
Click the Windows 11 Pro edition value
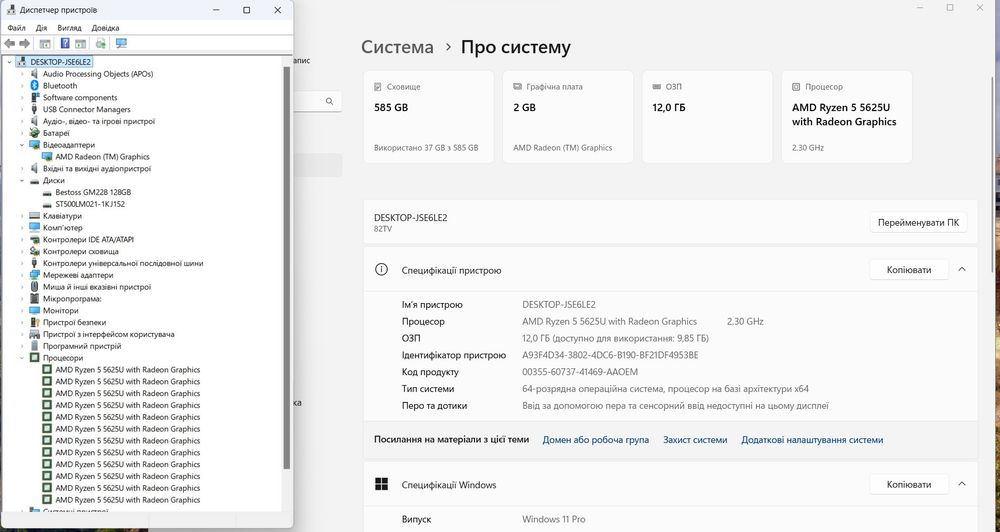click(x=554, y=519)
